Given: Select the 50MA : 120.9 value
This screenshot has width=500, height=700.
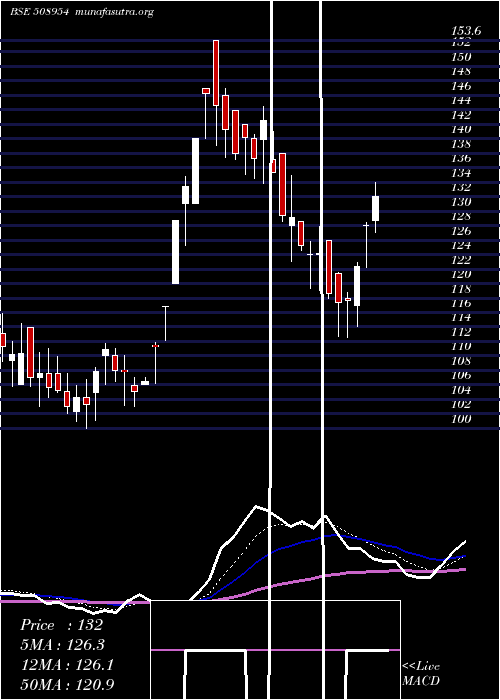Looking at the screenshot, I should tap(67, 685).
